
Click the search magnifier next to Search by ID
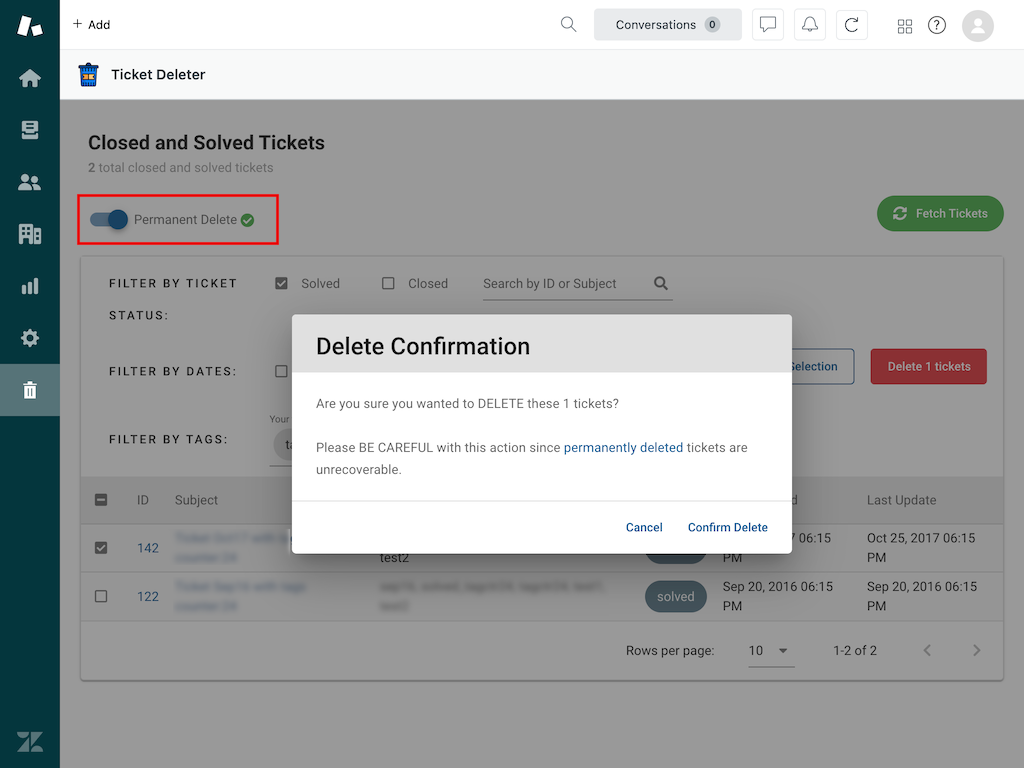[x=660, y=283]
